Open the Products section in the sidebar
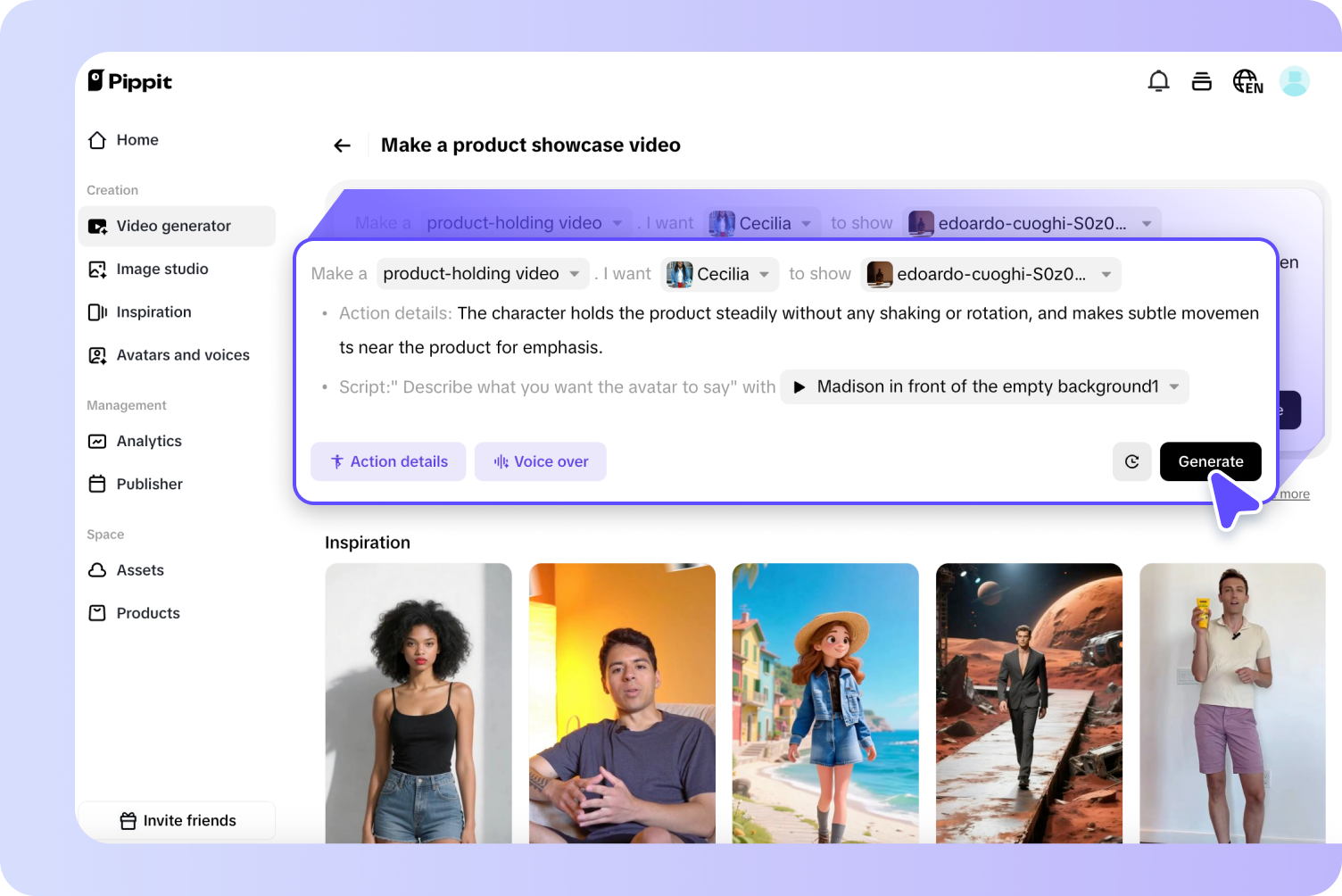Image resolution: width=1342 pixels, height=896 pixels. click(x=147, y=612)
